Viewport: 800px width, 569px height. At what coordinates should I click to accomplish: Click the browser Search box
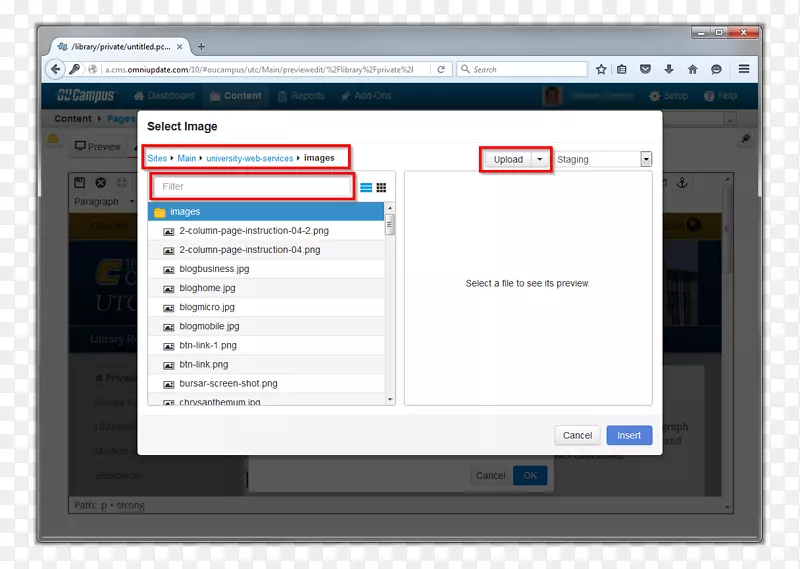(522, 69)
